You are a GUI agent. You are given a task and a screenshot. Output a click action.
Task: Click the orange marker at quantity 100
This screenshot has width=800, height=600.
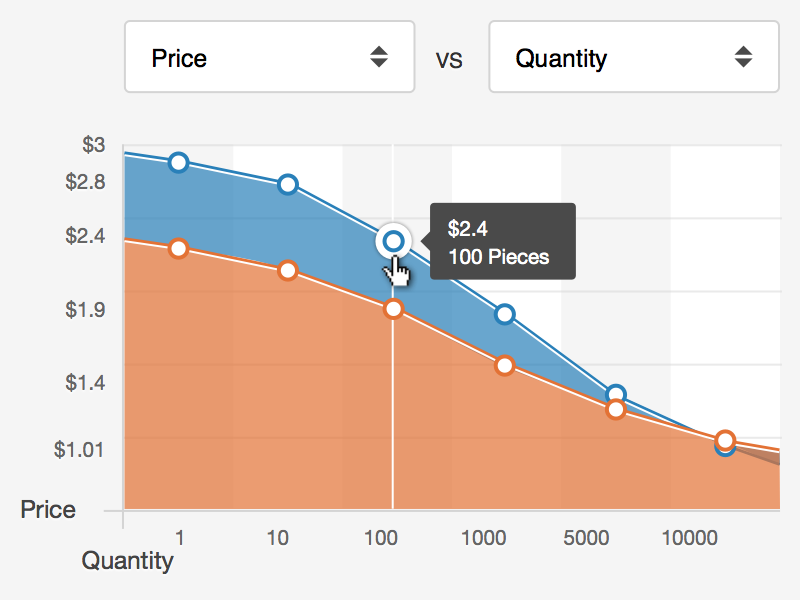coord(392,309)
